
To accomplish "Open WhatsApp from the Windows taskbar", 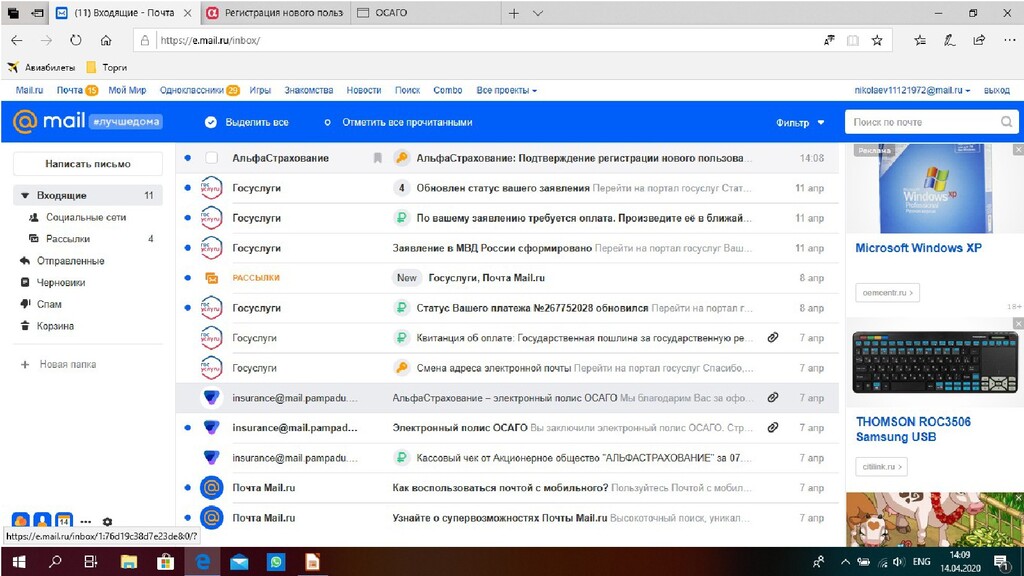I will [276, 562].
